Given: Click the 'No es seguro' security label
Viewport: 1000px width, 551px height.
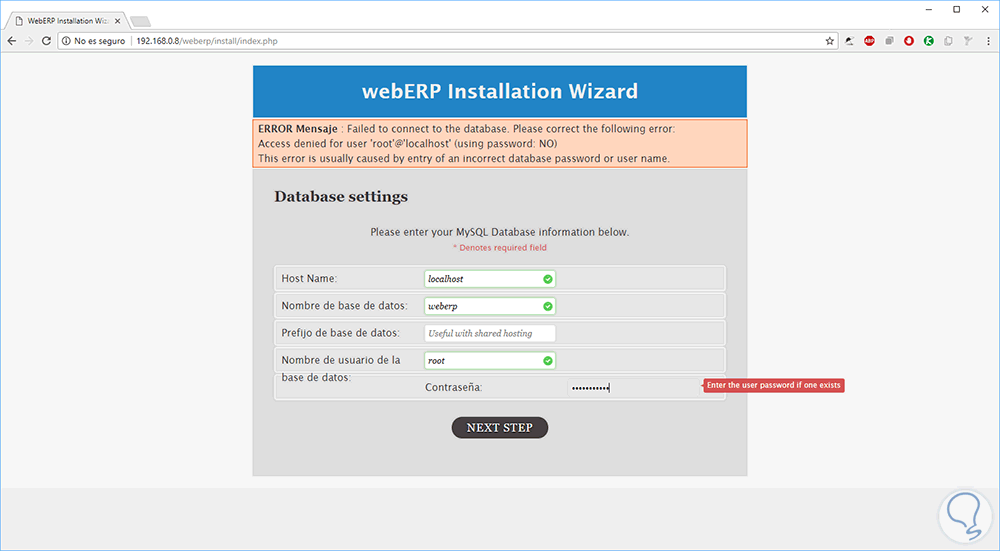Looking at the screenshot, I should point(99,41).
